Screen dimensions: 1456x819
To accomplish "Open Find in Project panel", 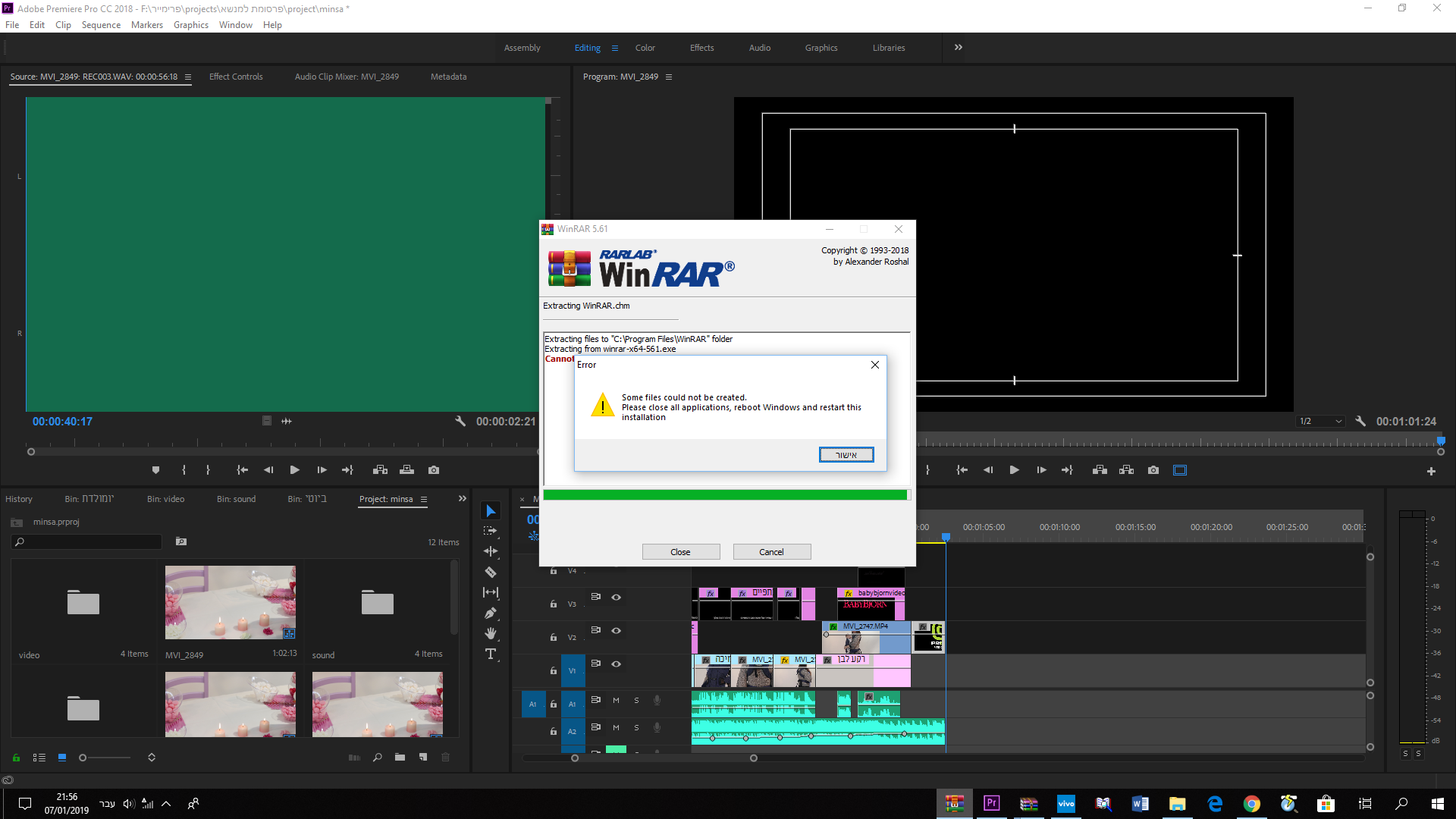I will coord(377,758).
